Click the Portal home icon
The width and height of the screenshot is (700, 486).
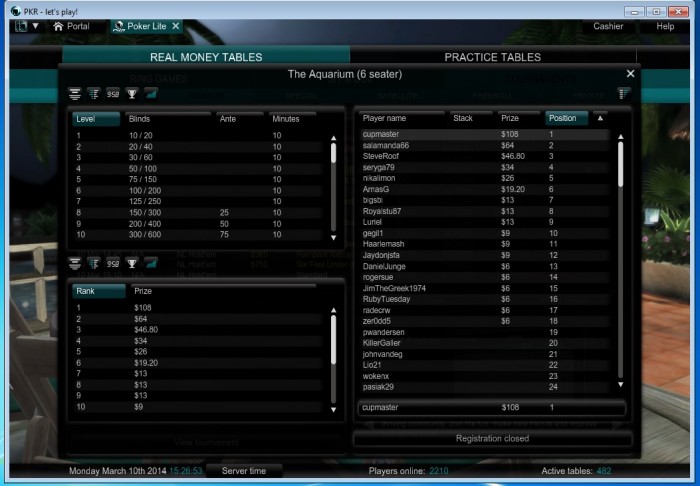[x=58, y=26]
